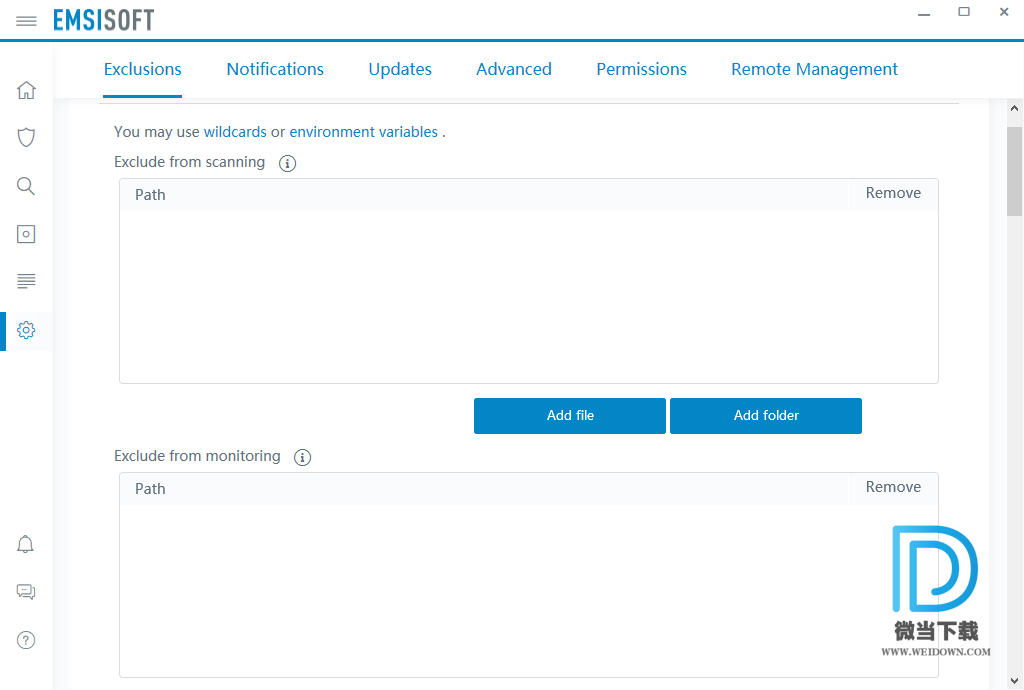The height and width of the screenshot is (690, 1024).
Task: Click the scrollbar down arrow
Action: pyautogui.click(x=1014, y=681)
